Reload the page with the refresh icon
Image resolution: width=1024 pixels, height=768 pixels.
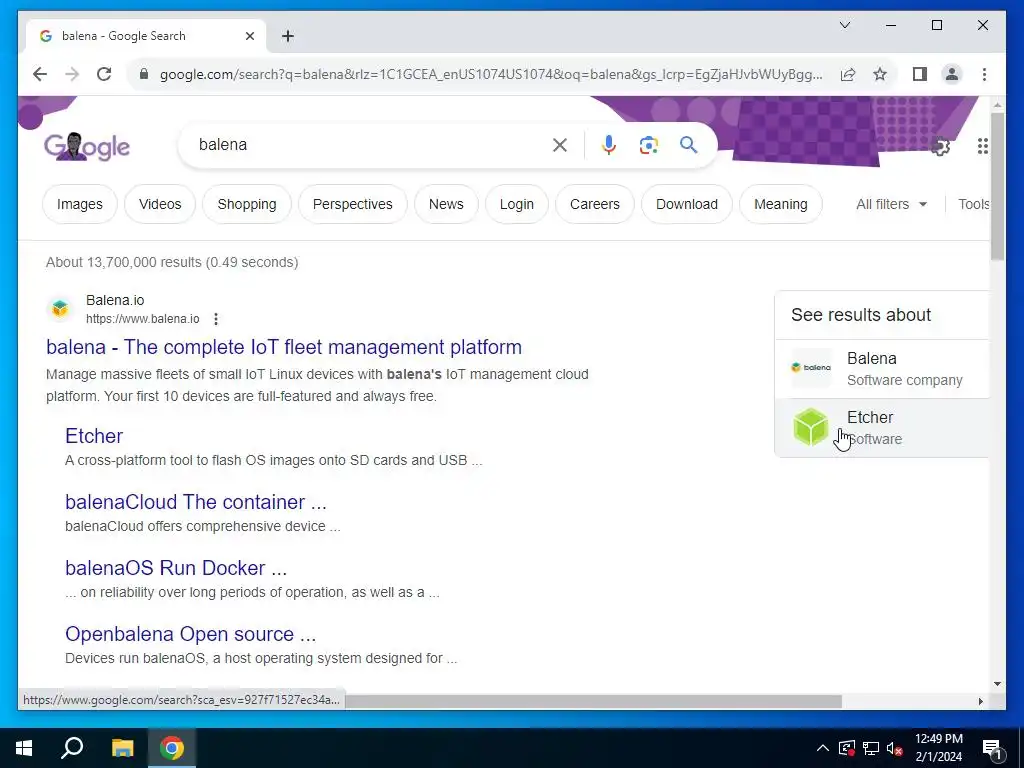(104, 74)
